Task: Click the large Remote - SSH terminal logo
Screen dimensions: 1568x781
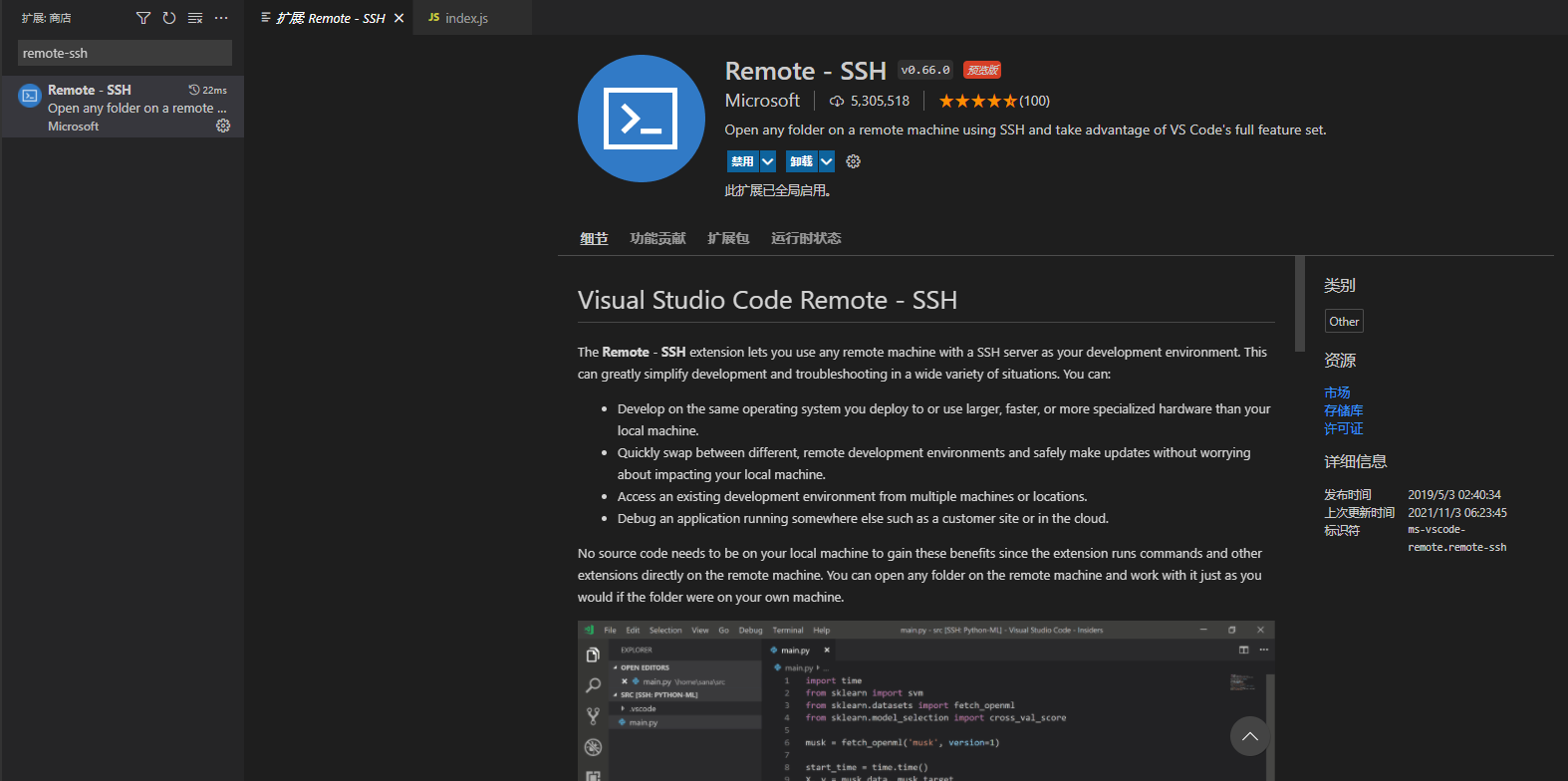Action: point(642,119)
